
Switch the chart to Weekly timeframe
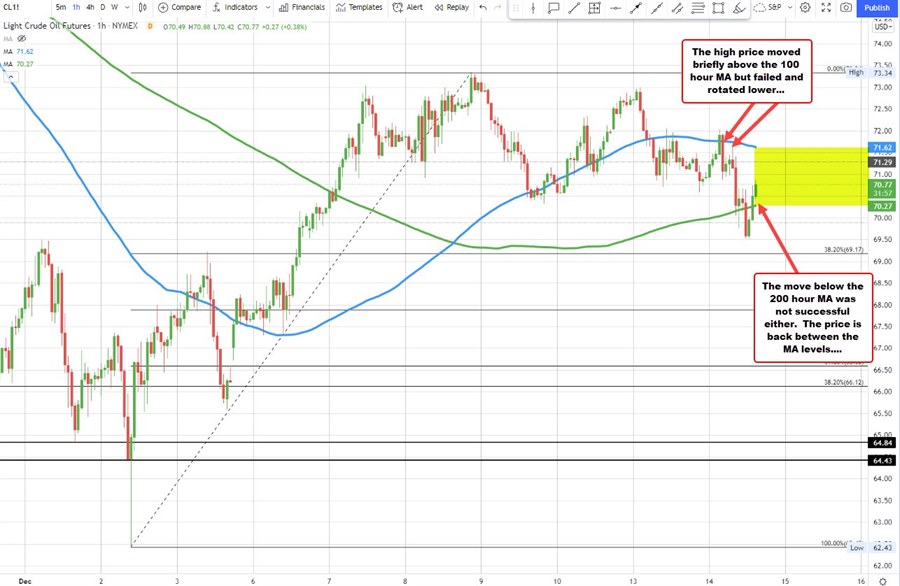[x=114, y=7]
